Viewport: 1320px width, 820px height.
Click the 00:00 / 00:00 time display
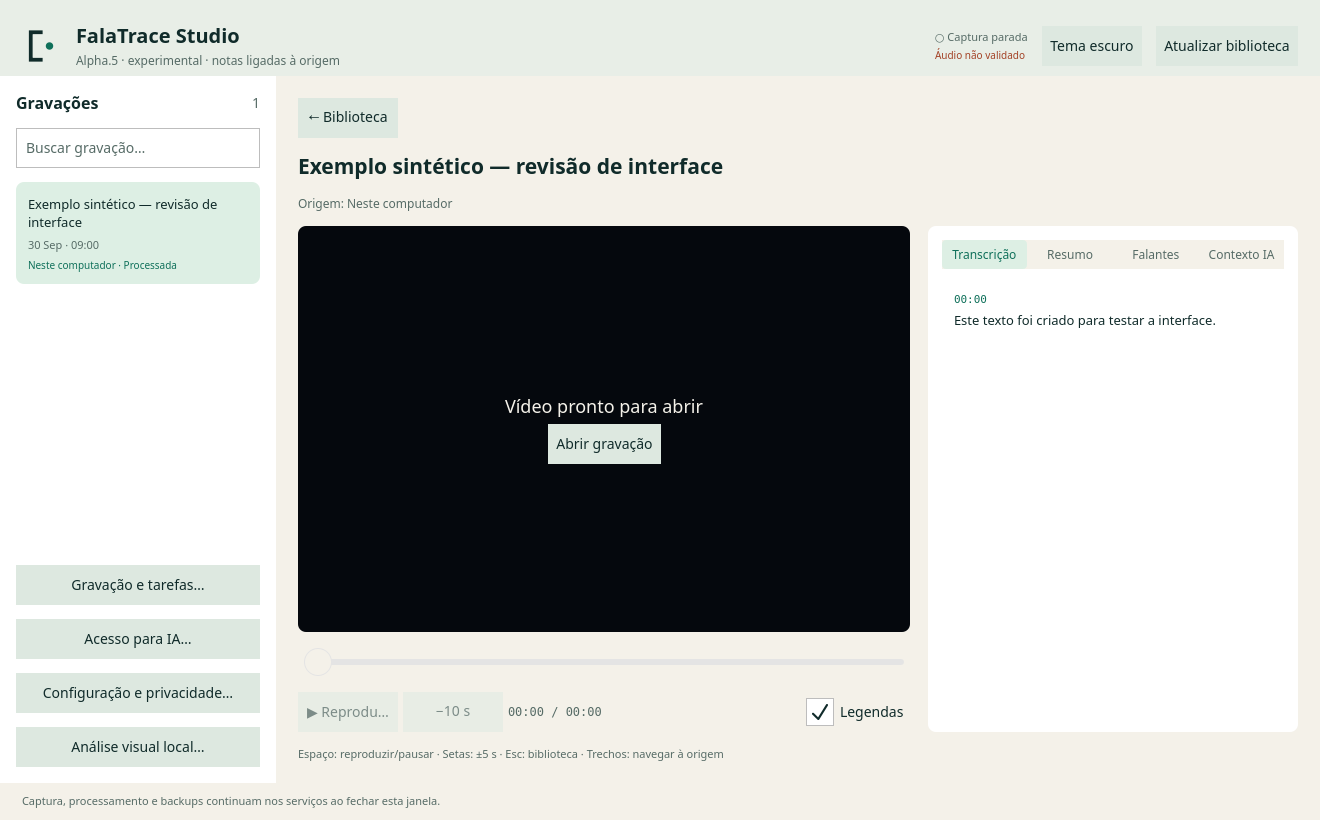coord(555,712)
